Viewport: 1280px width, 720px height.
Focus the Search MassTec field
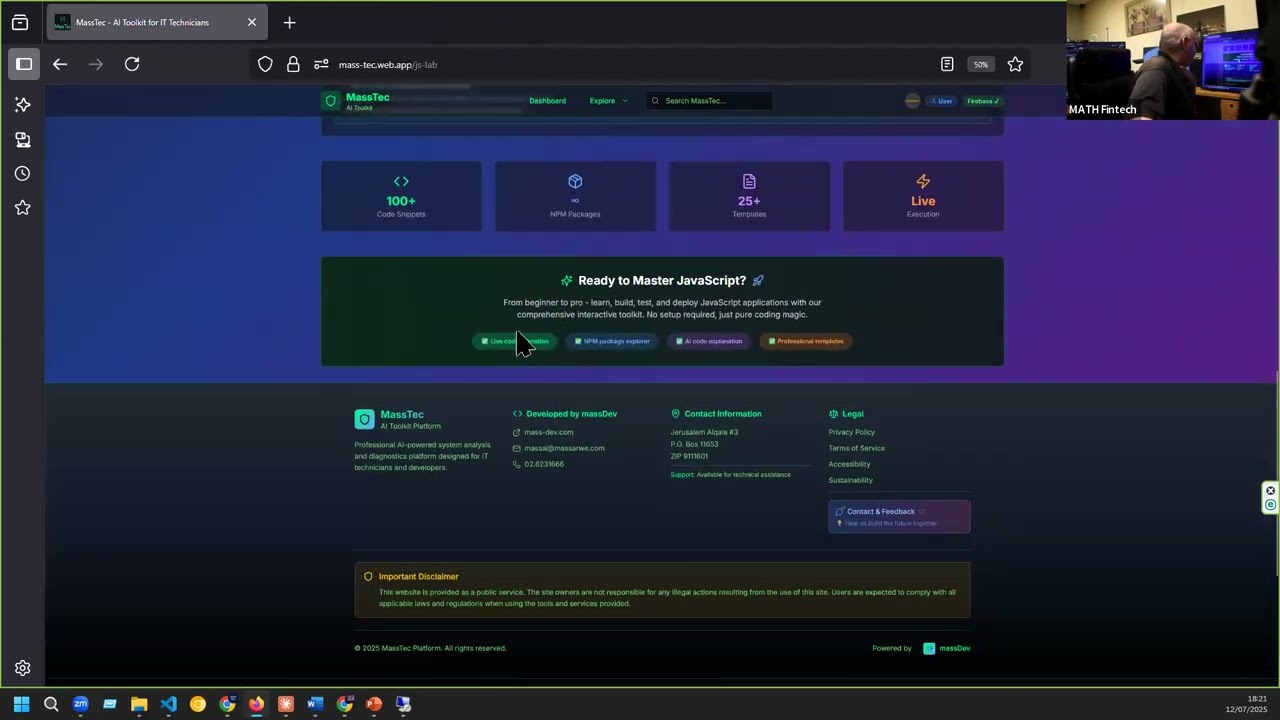pos(709,101)
